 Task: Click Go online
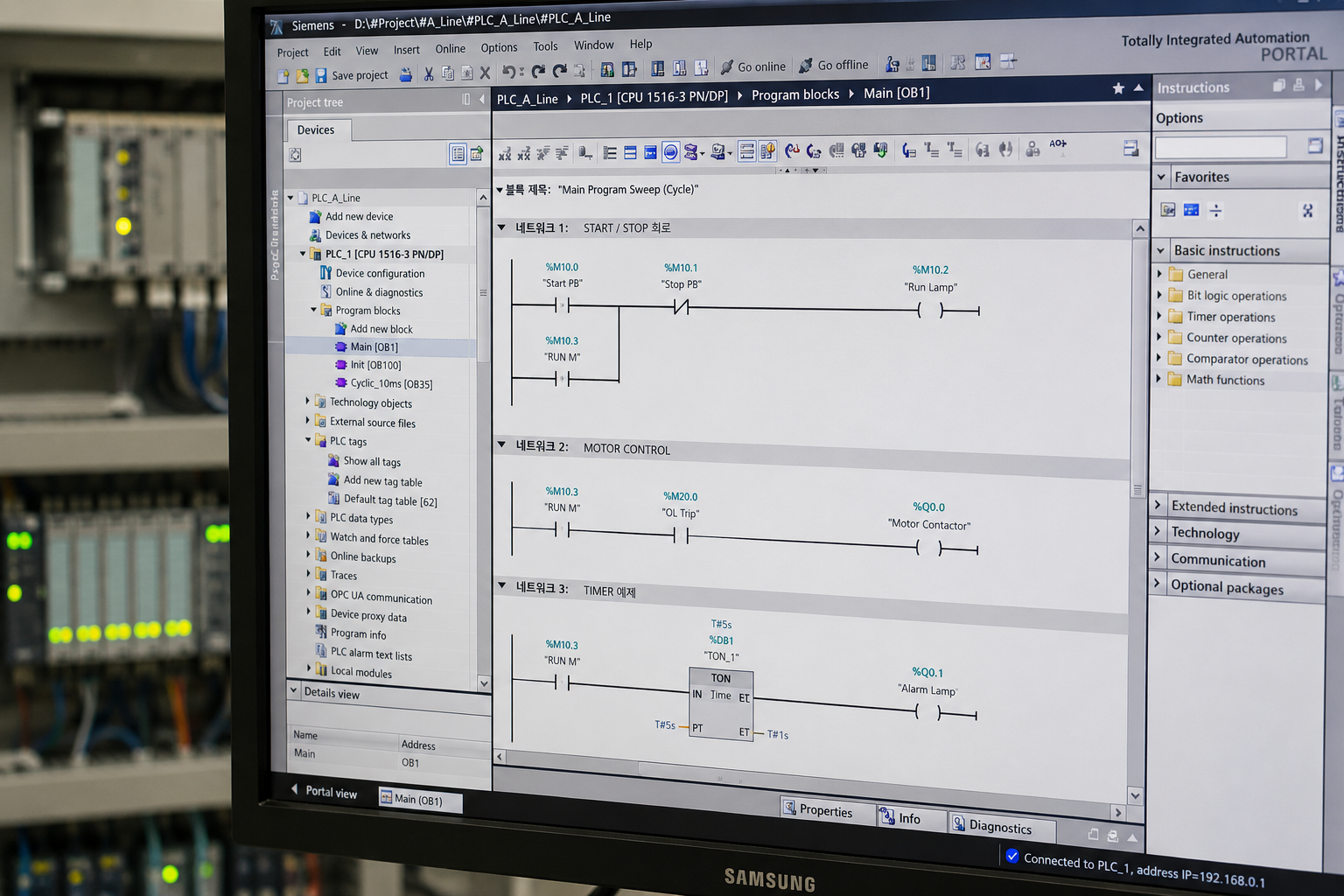click(753, 66)
